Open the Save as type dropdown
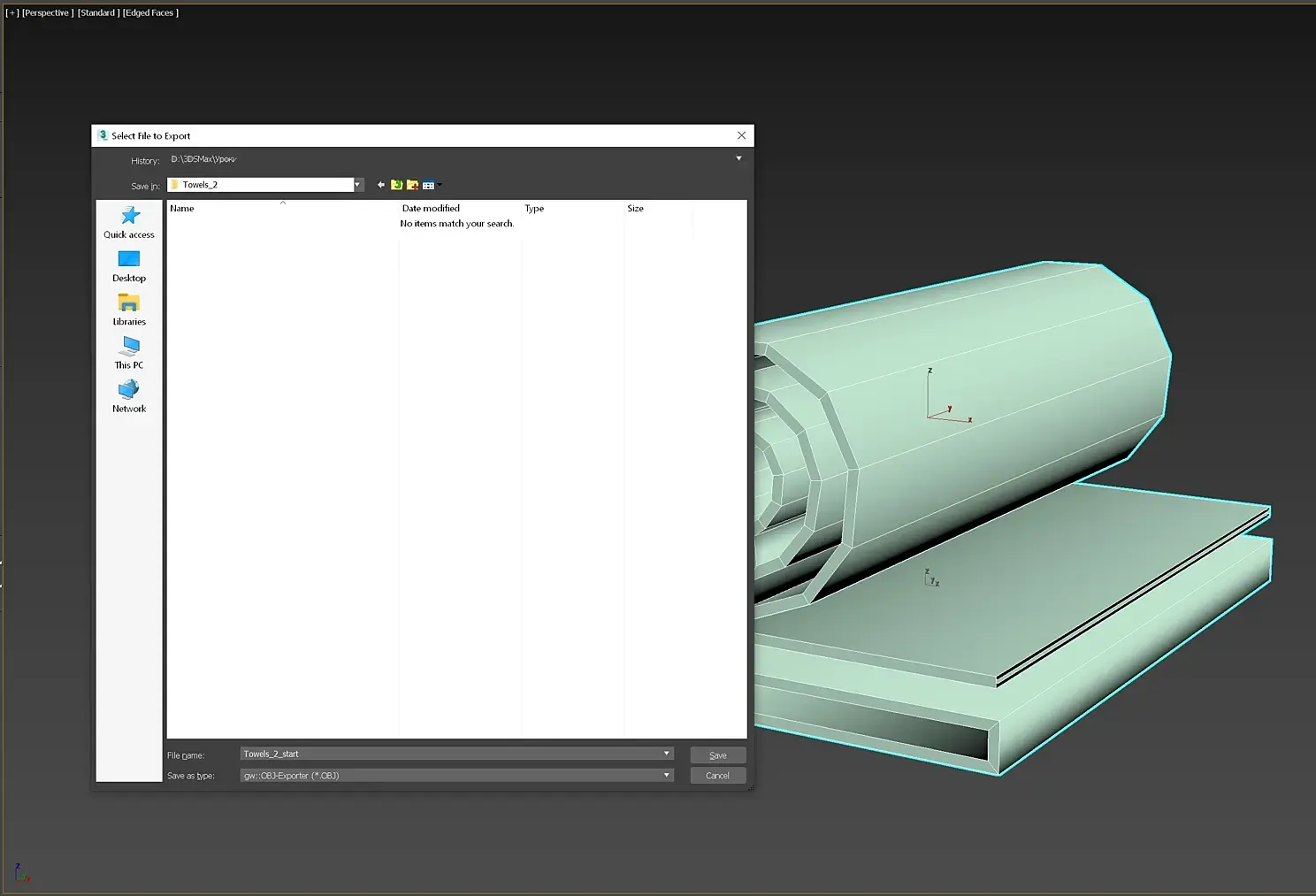The height and width of the screenshot is (896, 1316). pos(667,775)
